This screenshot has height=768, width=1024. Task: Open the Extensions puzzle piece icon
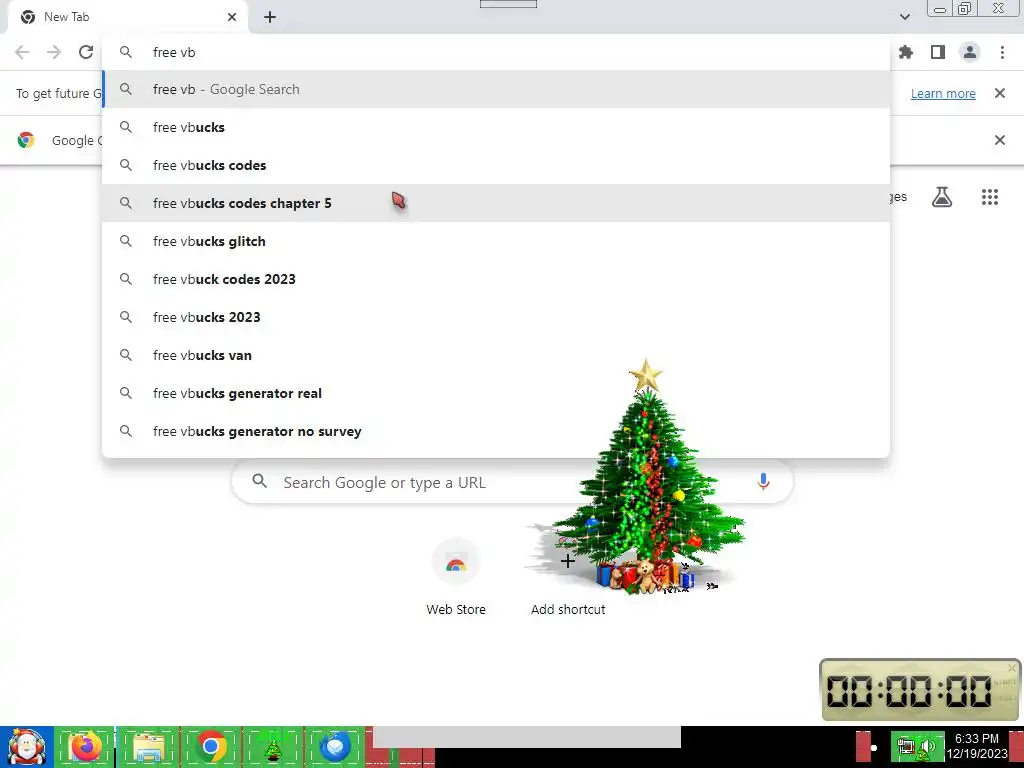906,52
